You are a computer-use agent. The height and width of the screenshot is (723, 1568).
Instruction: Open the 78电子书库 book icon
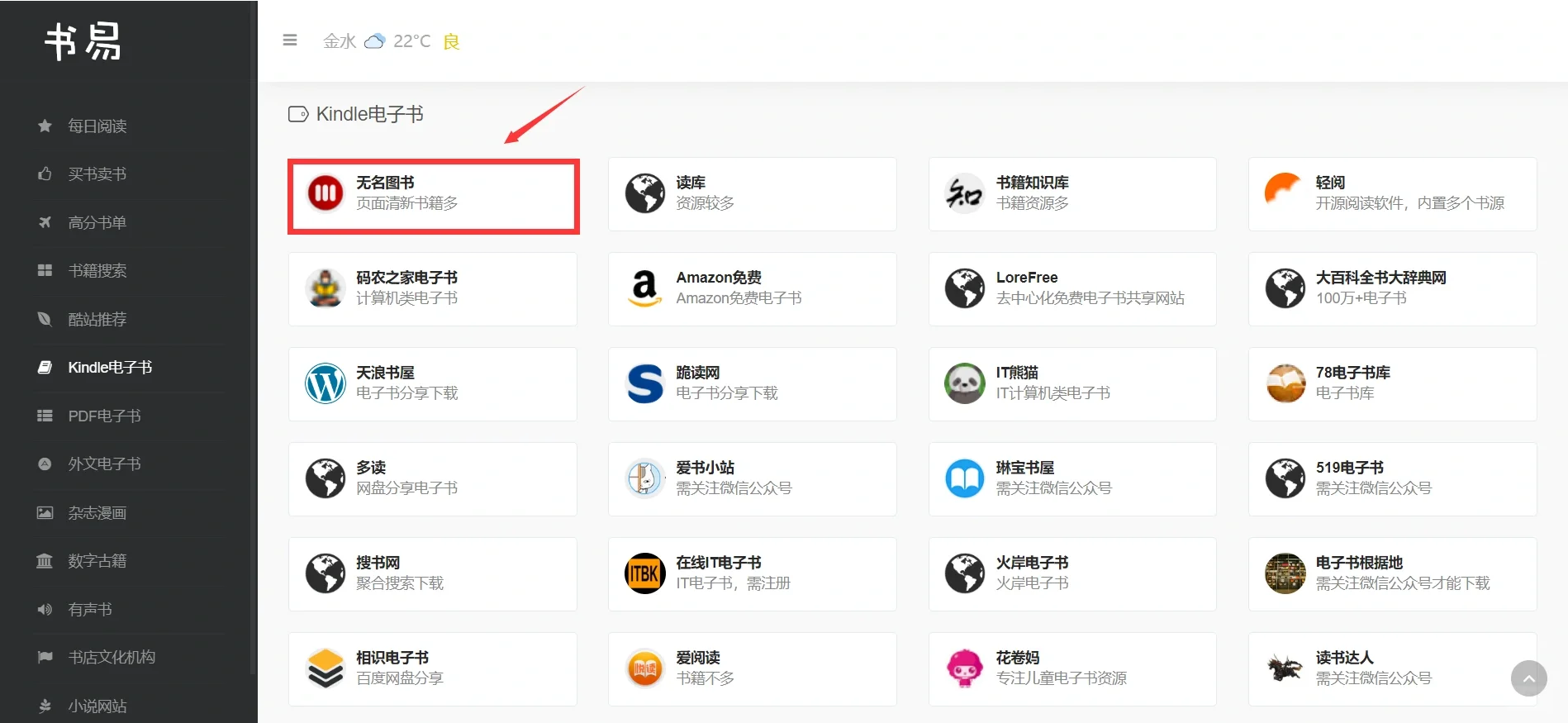1285,383
